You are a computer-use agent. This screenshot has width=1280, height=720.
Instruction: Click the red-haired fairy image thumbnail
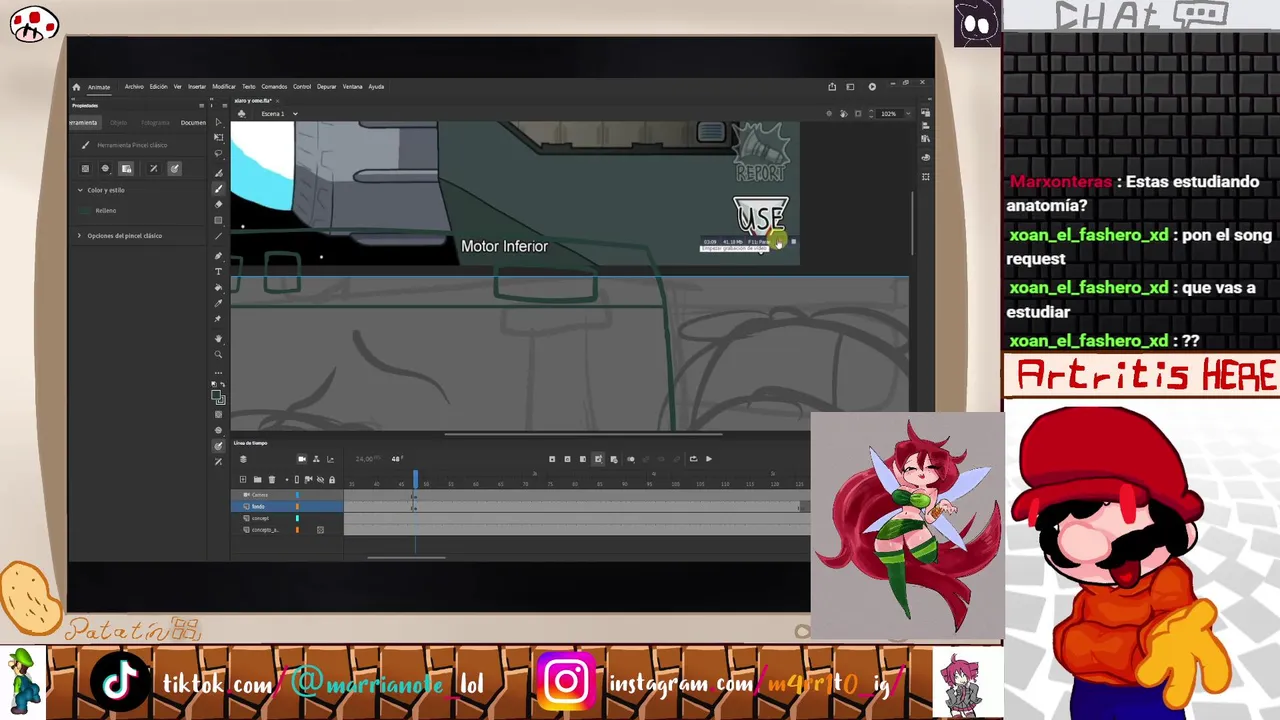907,526
